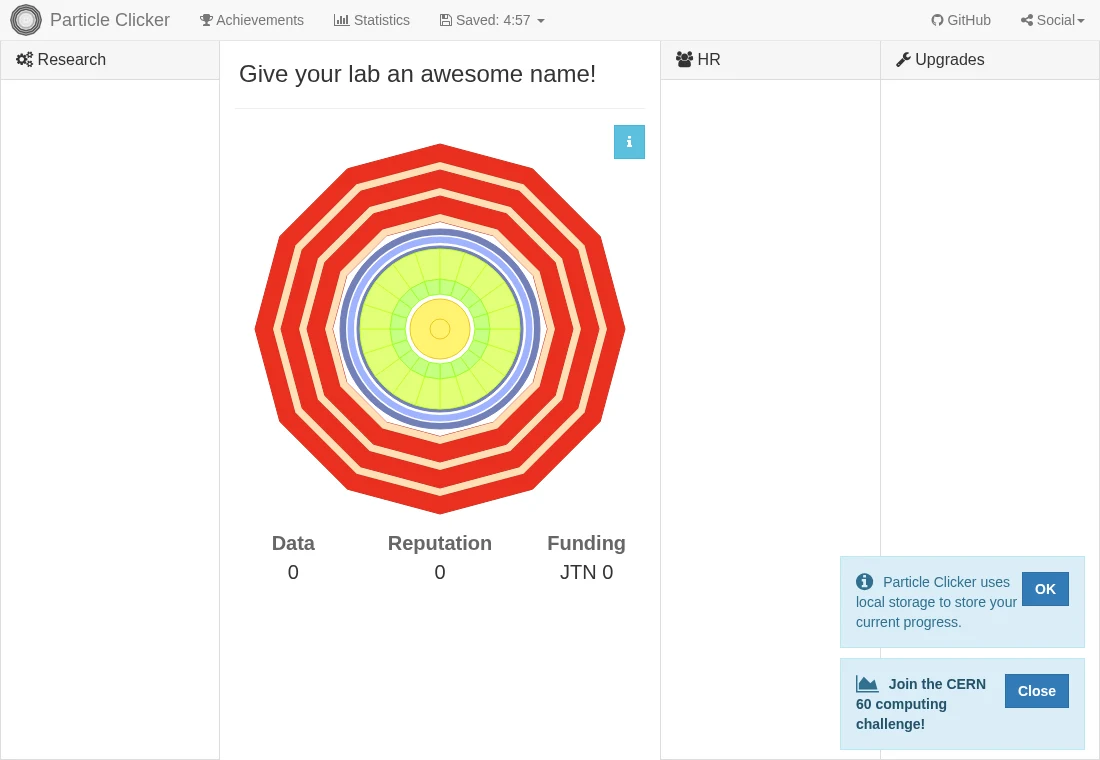Click the Funding amount JTN 0
Screen dimensions: 1100x760
coord(586,573)
